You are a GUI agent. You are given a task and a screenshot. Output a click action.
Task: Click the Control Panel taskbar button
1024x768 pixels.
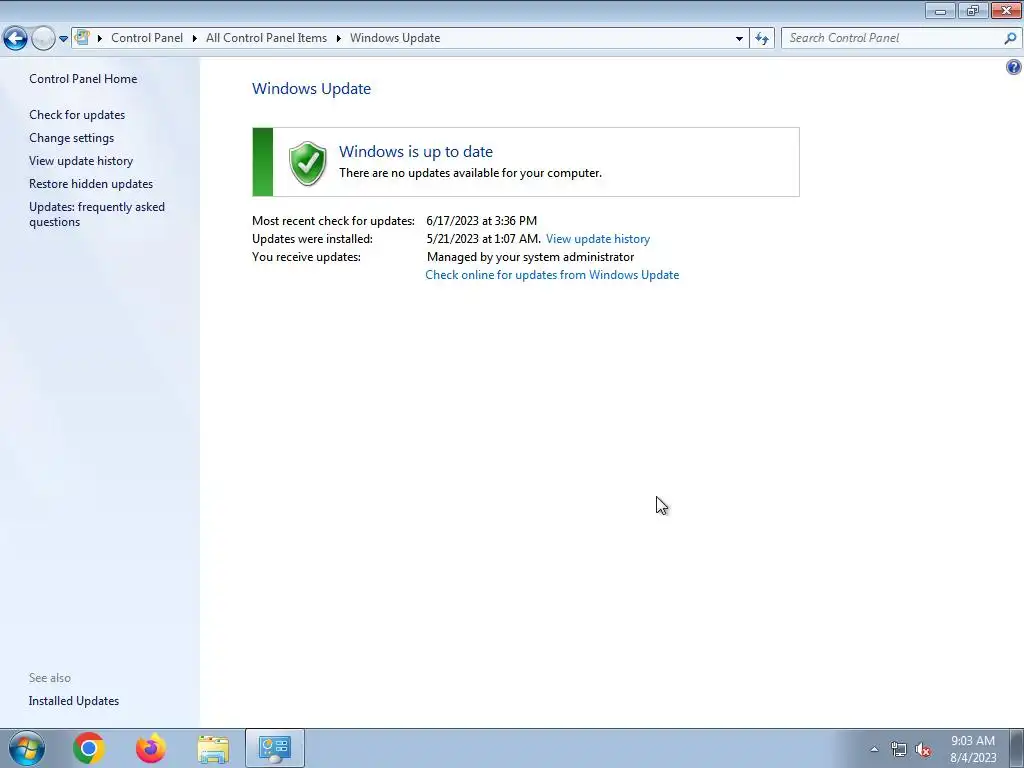tap(275, 748)
